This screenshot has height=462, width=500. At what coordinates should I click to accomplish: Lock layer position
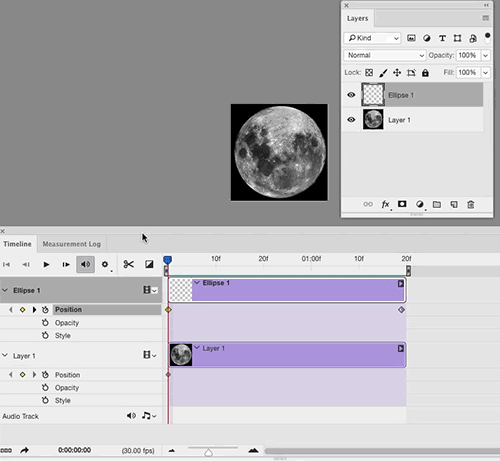point(397,73)
